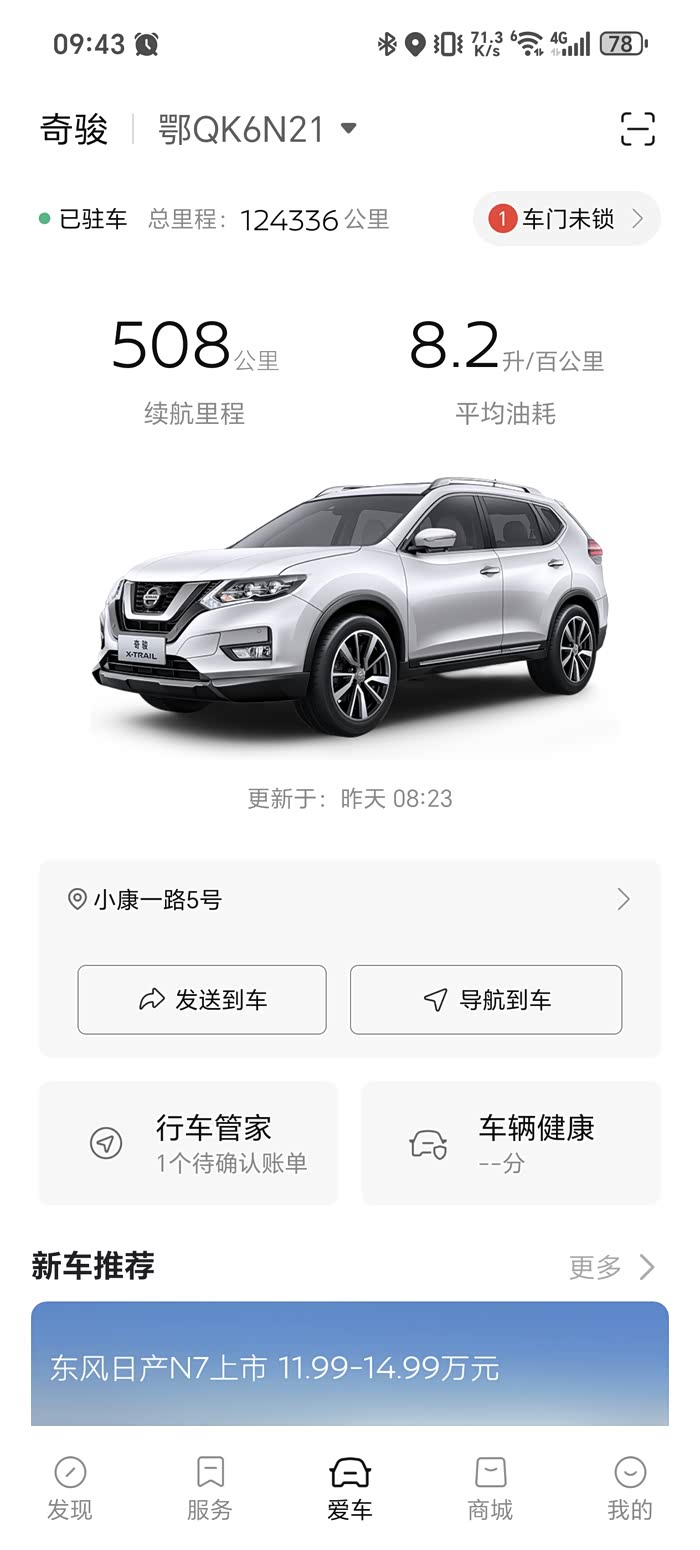Open the license plate dropdown arrow
The height and width of the screenshot is (1550, 700).
pos(348,129)
